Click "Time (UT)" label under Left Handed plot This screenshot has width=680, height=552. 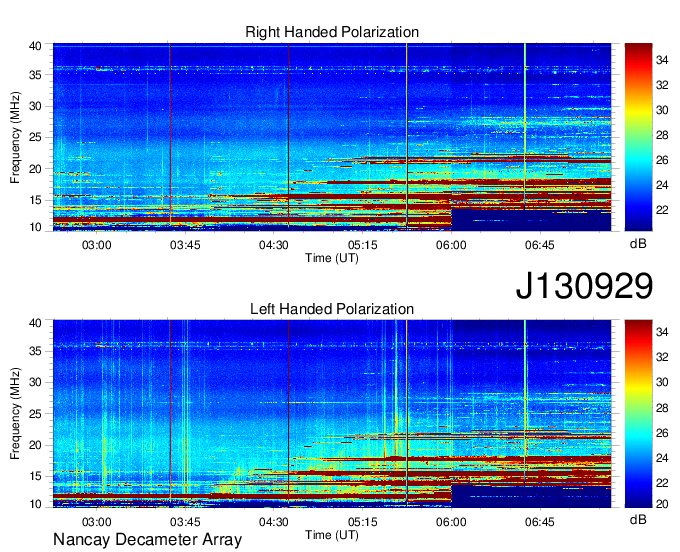(x=332, y=535)
